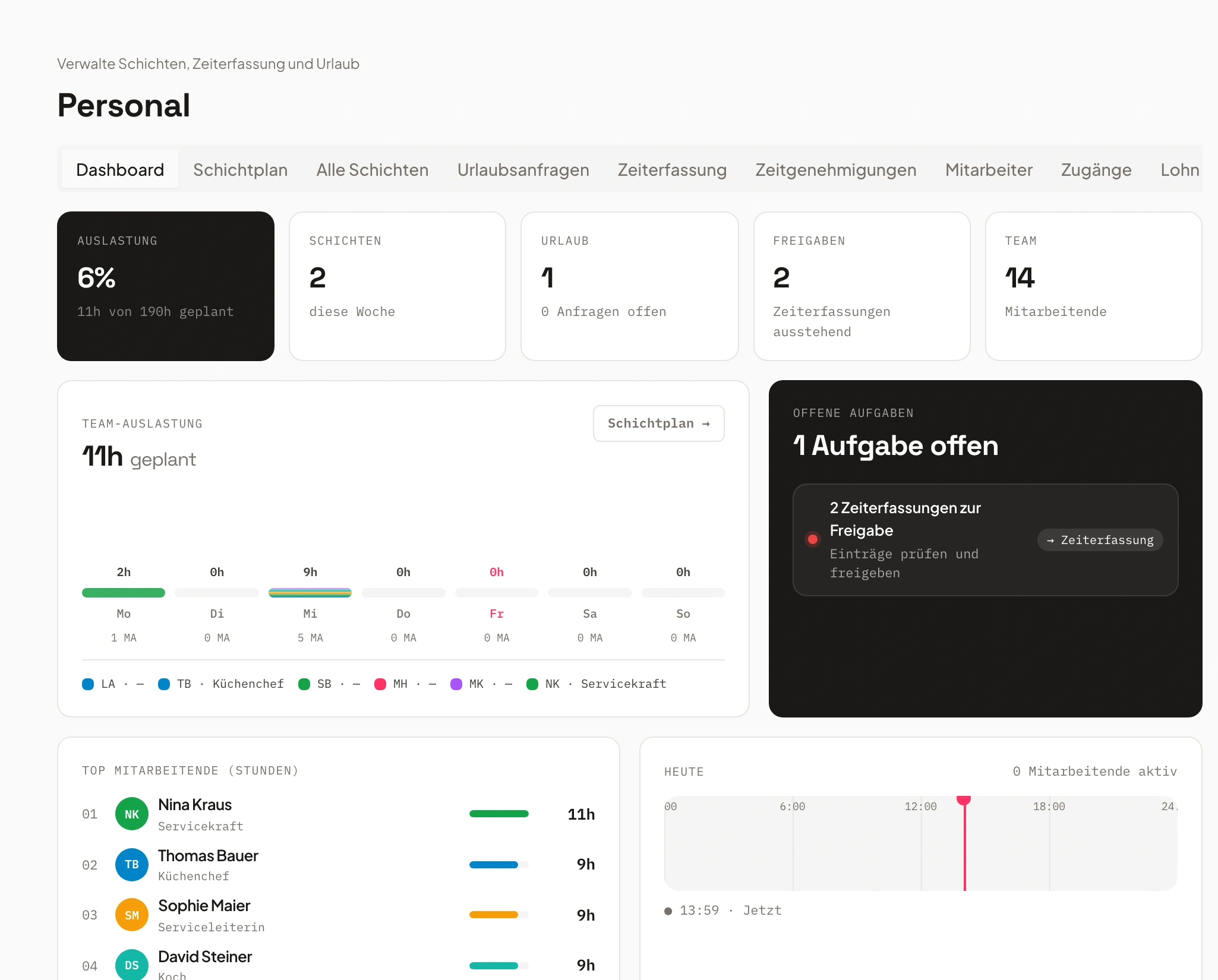Select the Zeiterfassung tab
This screenshot has height=980, width=1218.
[672, 170]
